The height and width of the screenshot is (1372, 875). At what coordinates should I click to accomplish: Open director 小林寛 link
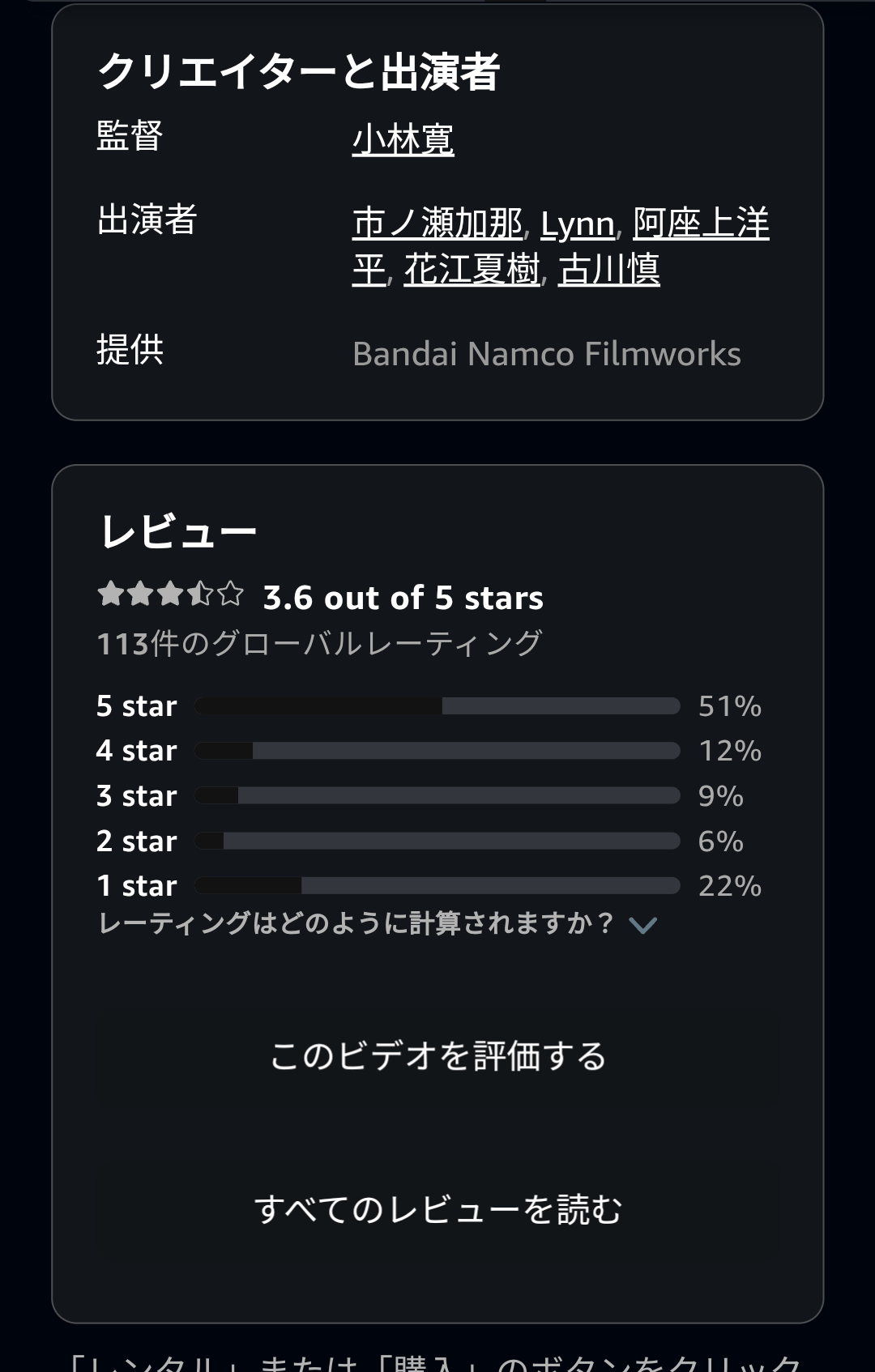point(403,139)
